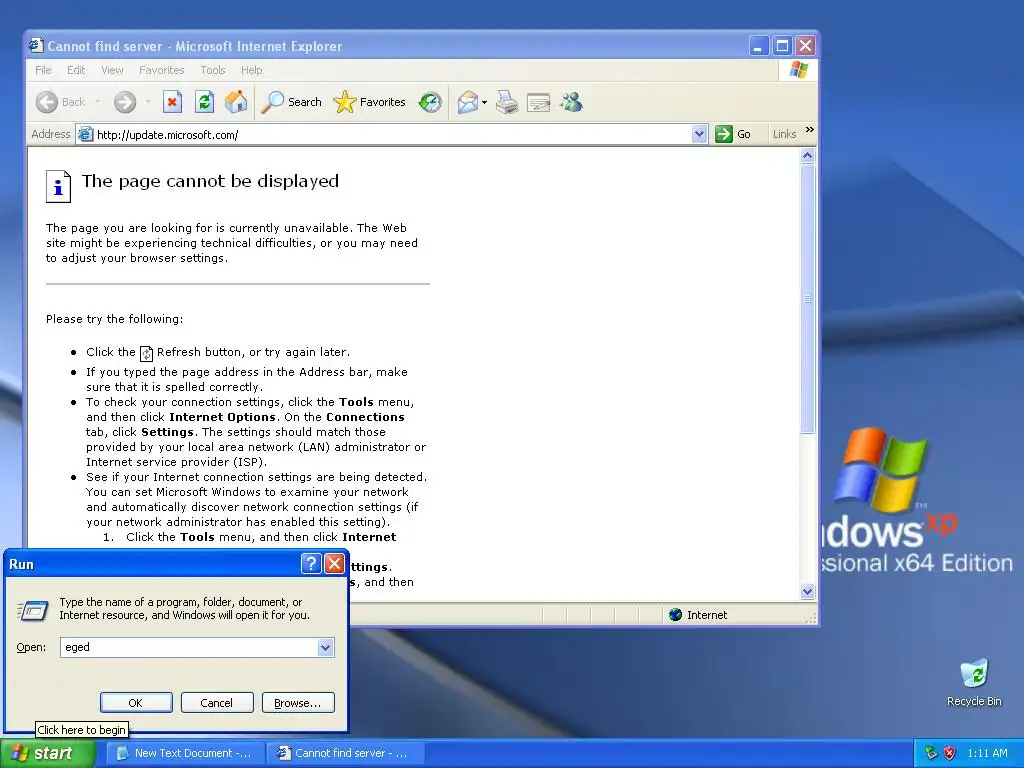Image resolution: width=1024 pixels, height=768 pixels.
Task: Open Search pane with magnifier icon
Action: (x=272, y=102)
